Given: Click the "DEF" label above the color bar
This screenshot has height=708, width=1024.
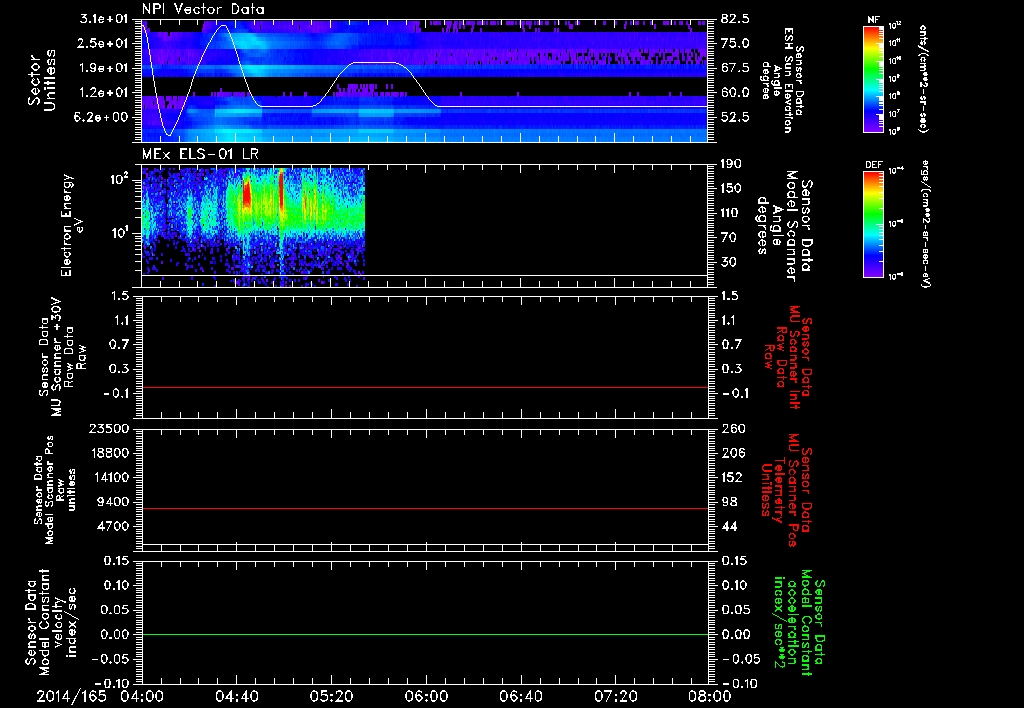Looking at the screenshot, I should click(x=873, y=165).
